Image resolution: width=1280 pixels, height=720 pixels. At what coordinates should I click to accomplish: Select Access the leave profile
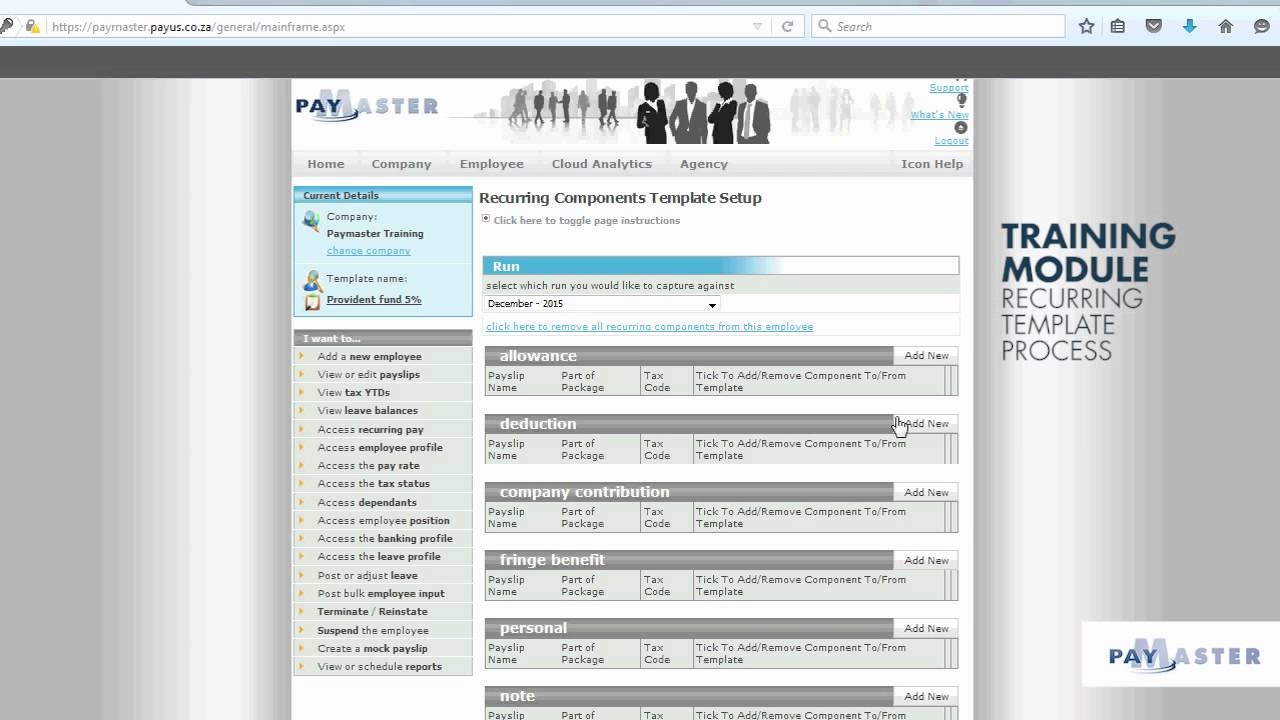(378, 556)
